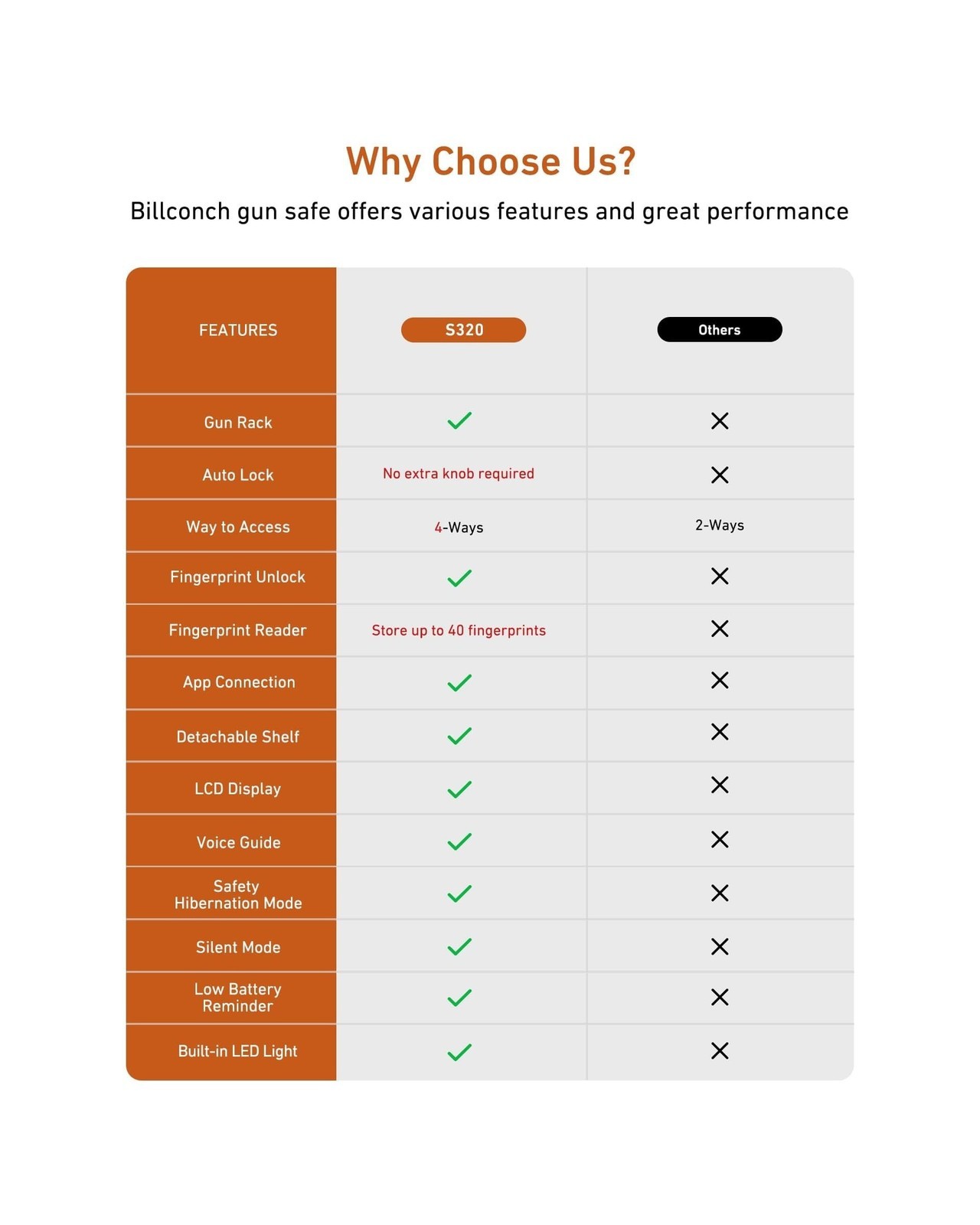
Task: Click the 'Store up to 40 fingerprints' text
Action: [x=459, y=631]
